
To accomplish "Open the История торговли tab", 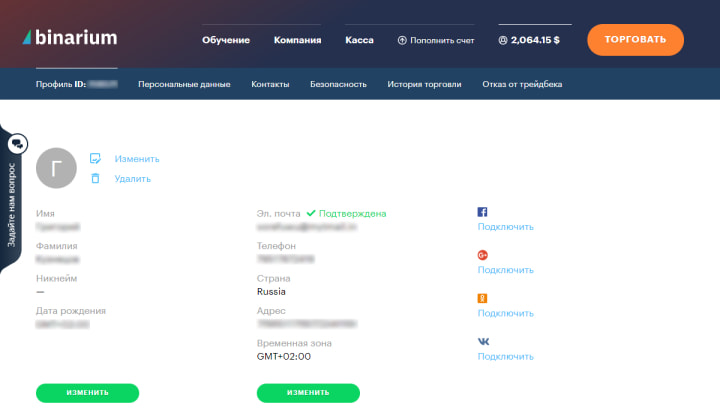I will click(x=424, y=84).
